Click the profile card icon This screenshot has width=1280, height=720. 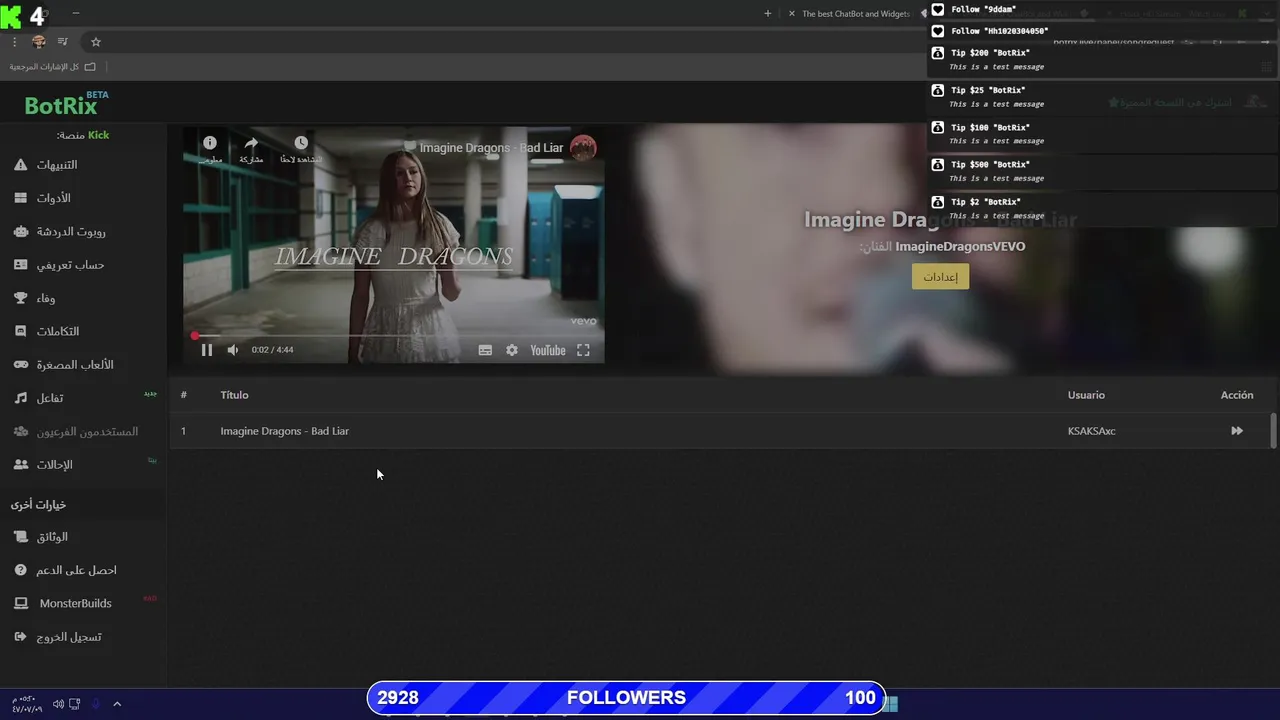point(21,265)
